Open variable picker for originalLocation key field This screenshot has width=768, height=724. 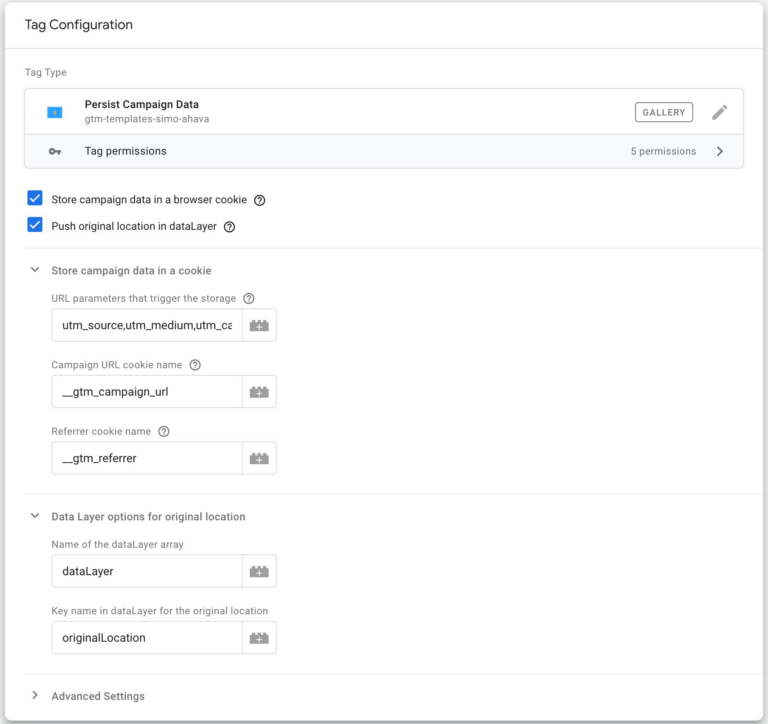(259, 638)
